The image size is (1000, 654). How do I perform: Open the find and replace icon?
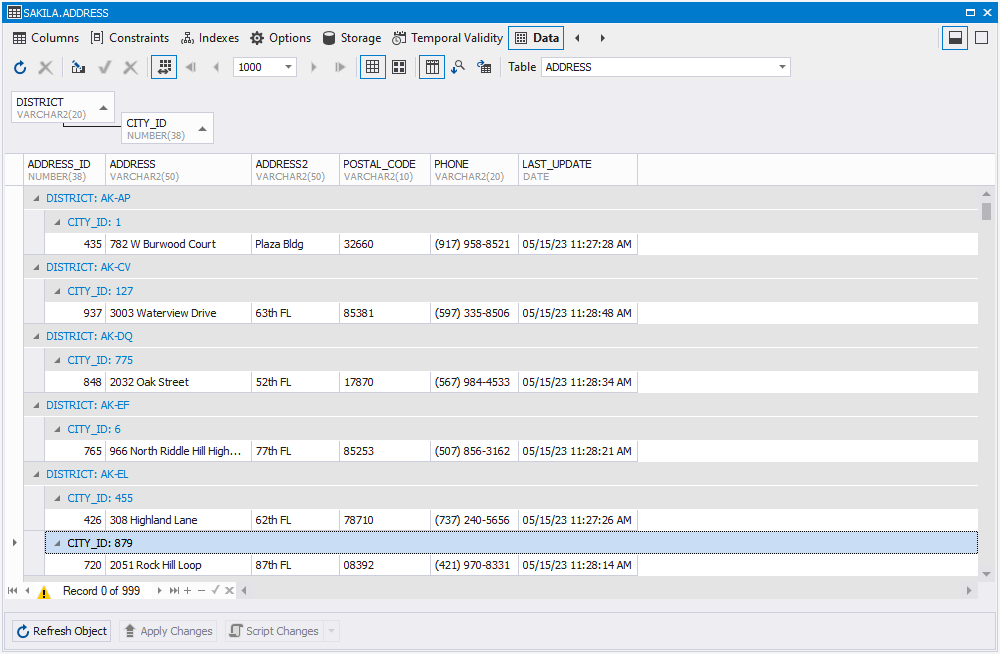(x=458, y=67)
